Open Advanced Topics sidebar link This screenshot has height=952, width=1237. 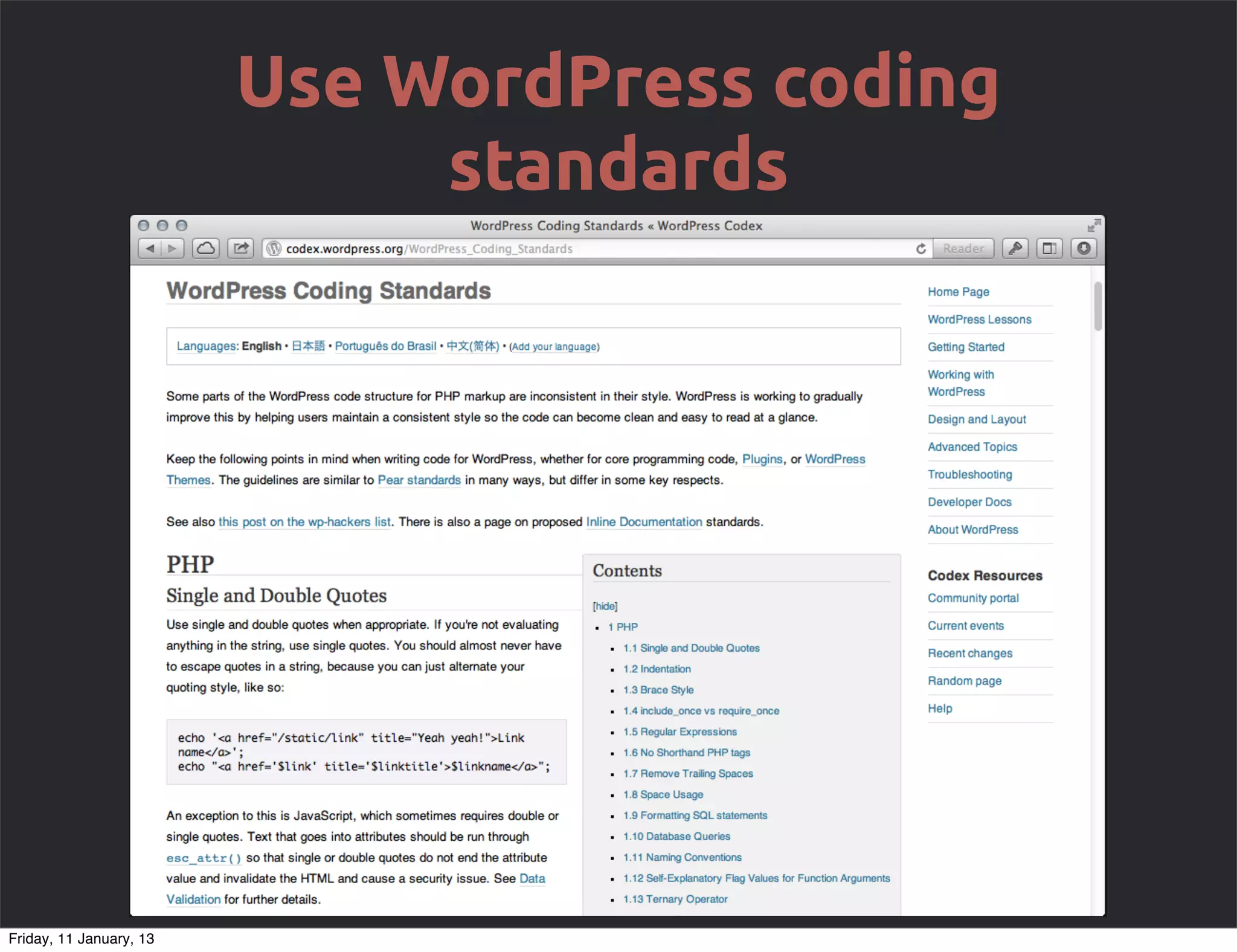point(972,447)
